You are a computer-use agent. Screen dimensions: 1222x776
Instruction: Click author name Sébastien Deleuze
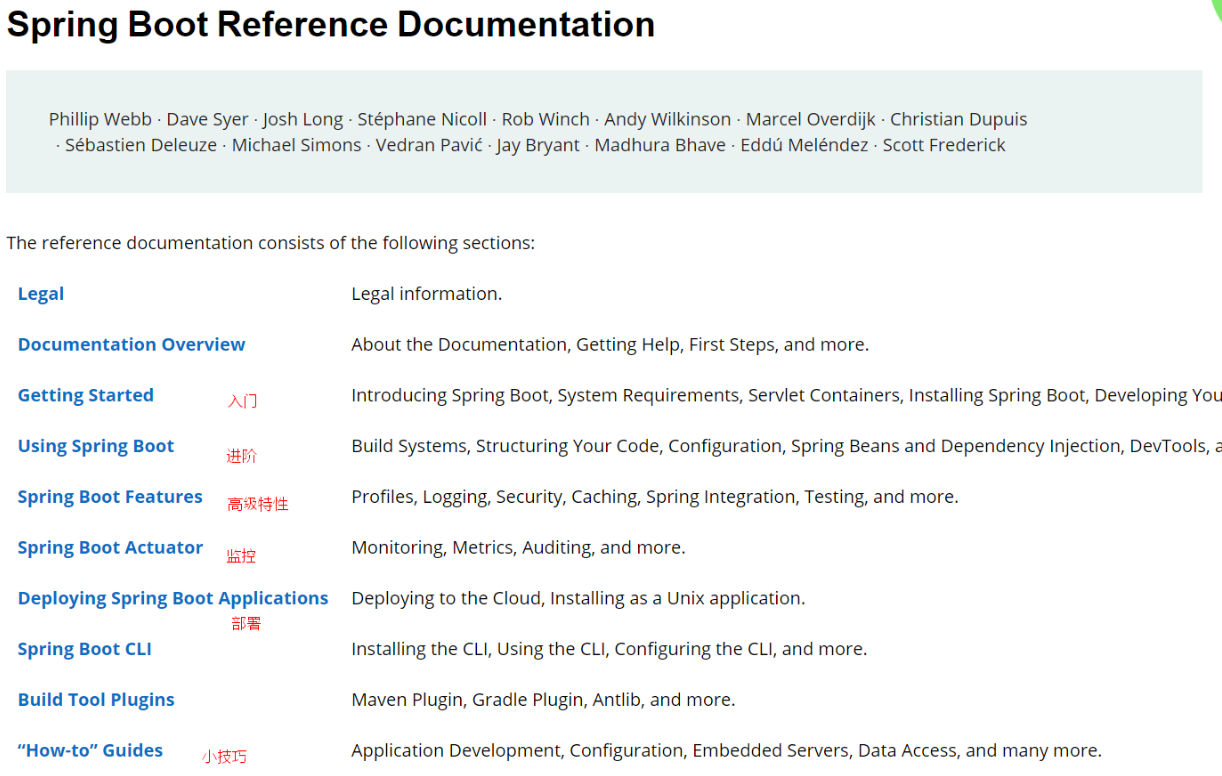click(x=141, y=146)
